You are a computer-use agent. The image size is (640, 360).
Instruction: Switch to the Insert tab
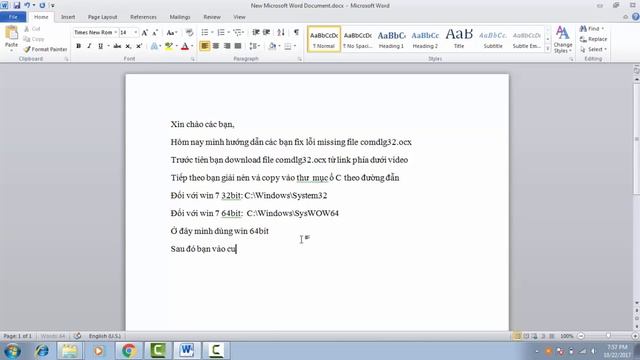click(68, 17)
